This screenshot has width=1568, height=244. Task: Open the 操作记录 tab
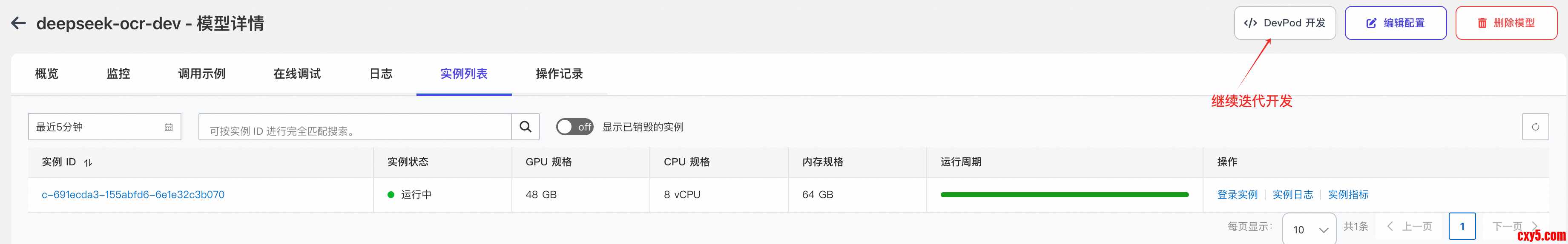click(x=559, y=74)
